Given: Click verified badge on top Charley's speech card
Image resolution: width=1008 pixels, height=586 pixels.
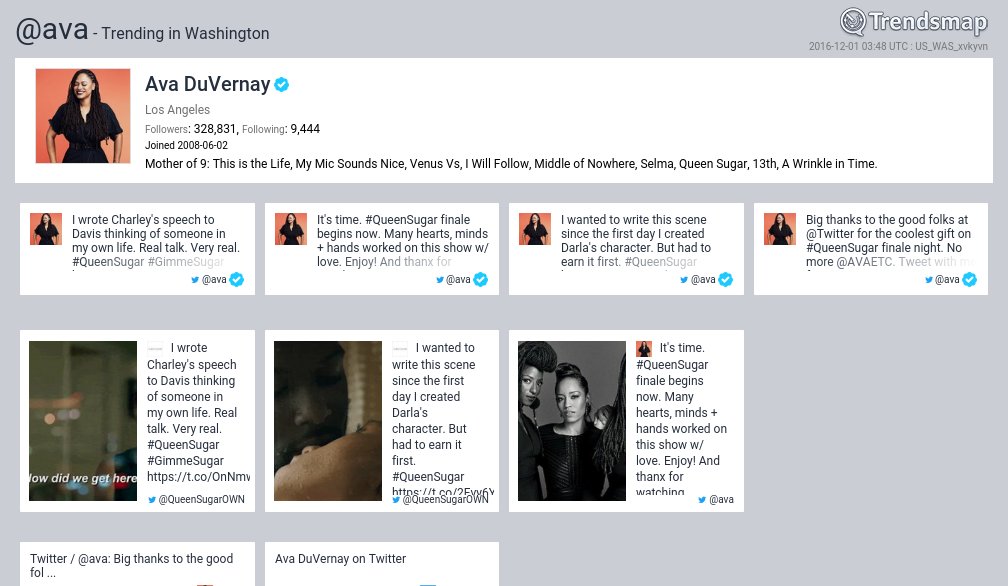Looking at the screenshot, I should click(237, 280).
